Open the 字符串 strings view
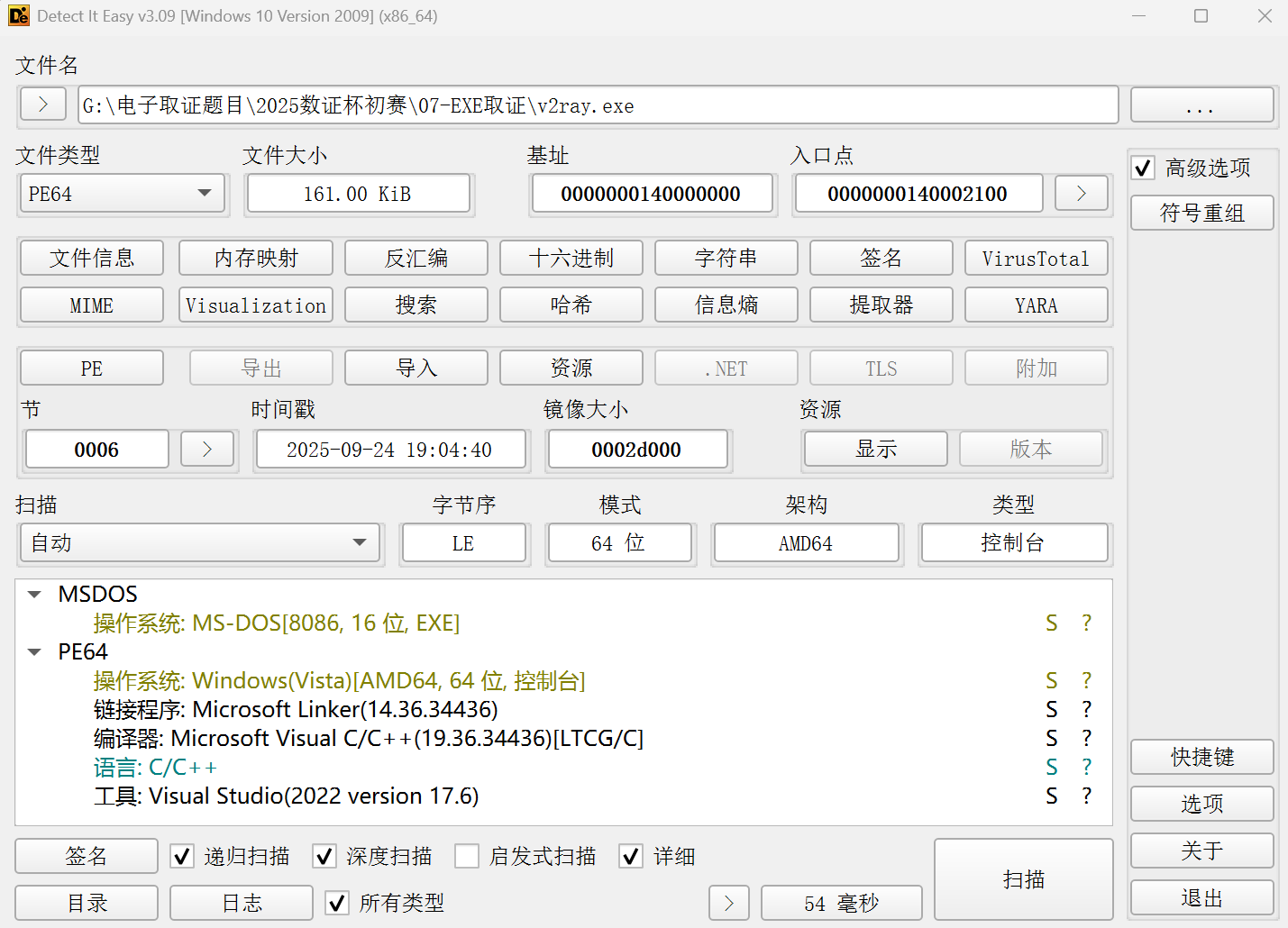This screenshot has width=1288, height=928. point(726,259)
